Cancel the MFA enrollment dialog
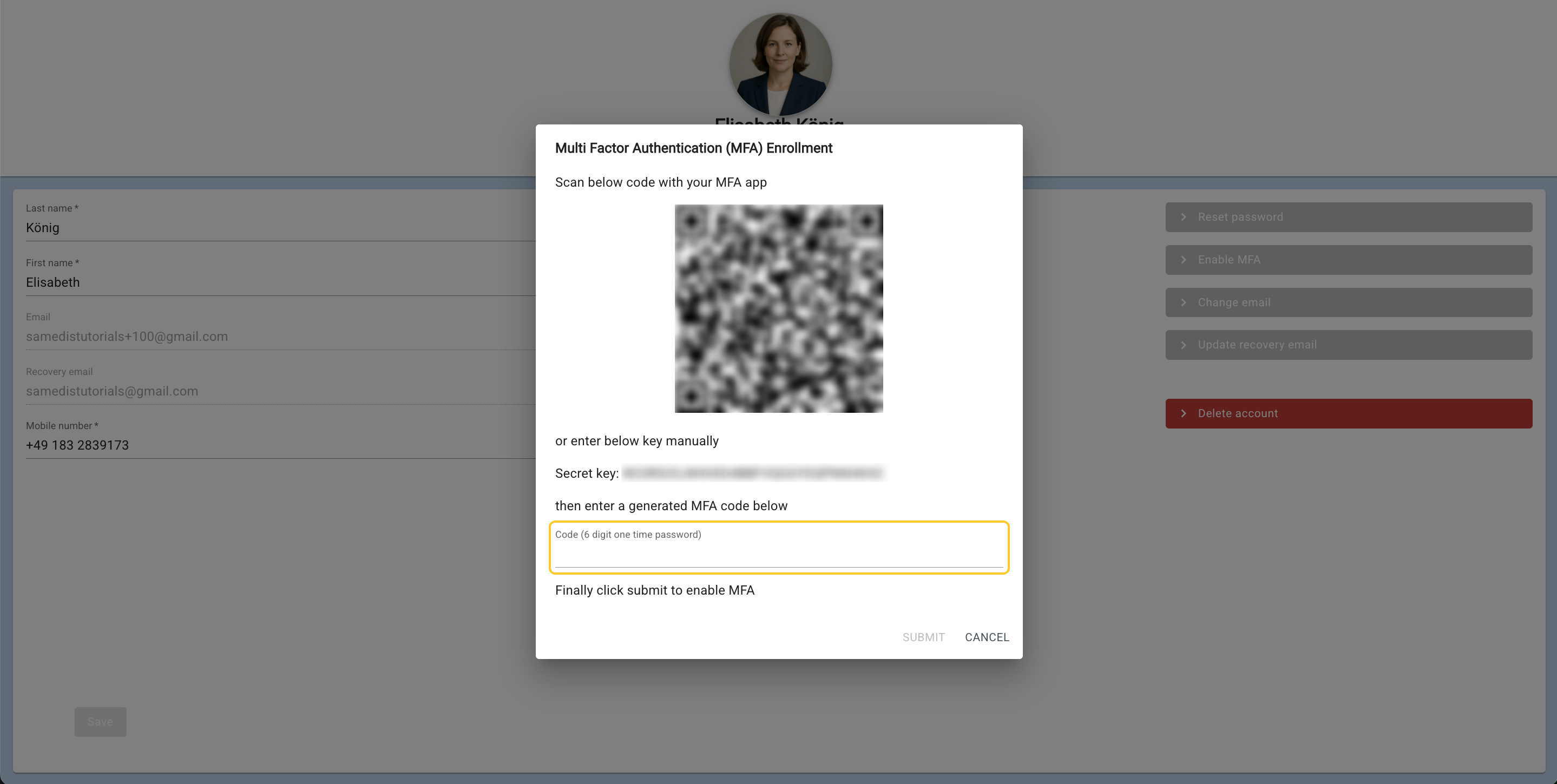1557x784 pixels. tap(987, 637)
